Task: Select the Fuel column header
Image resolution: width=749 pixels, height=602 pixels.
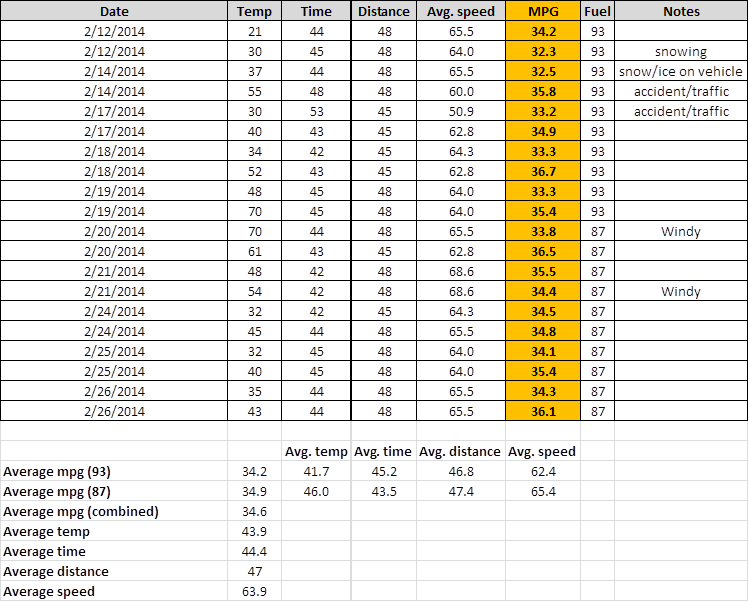Action: [x=597, y=11]
